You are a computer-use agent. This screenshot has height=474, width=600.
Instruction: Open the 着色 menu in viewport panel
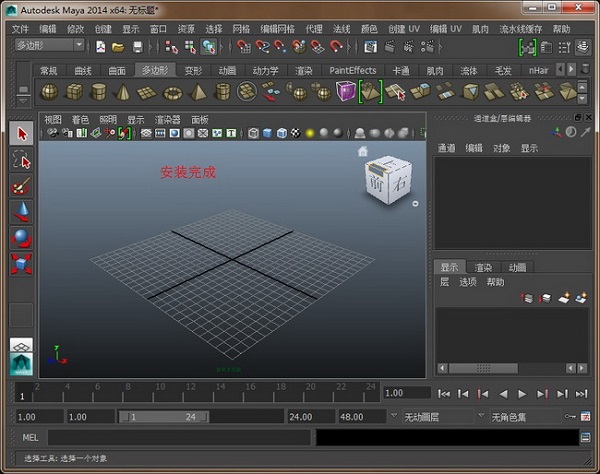tap(80, 119)
